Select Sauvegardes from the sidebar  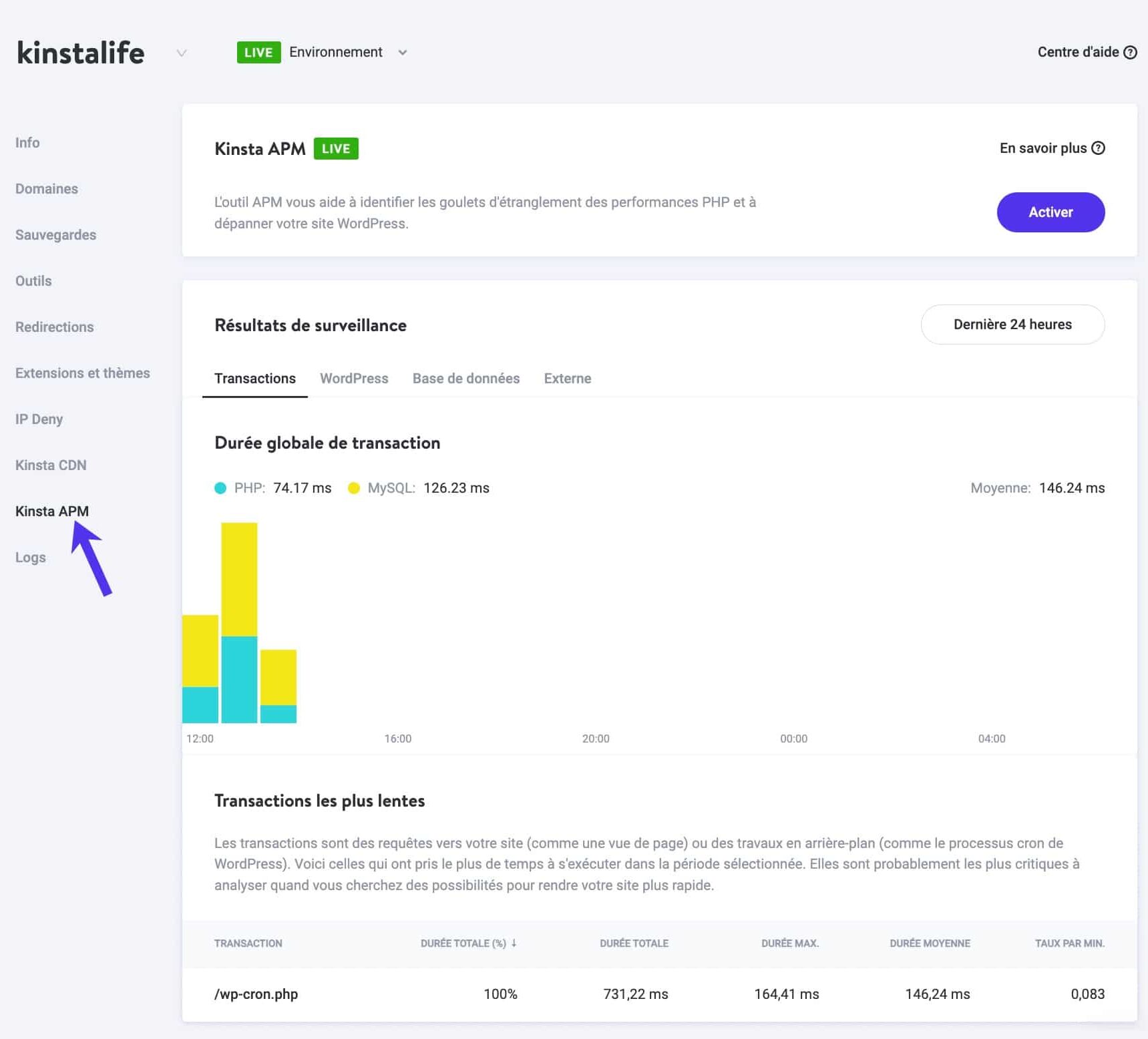point(55,234)
